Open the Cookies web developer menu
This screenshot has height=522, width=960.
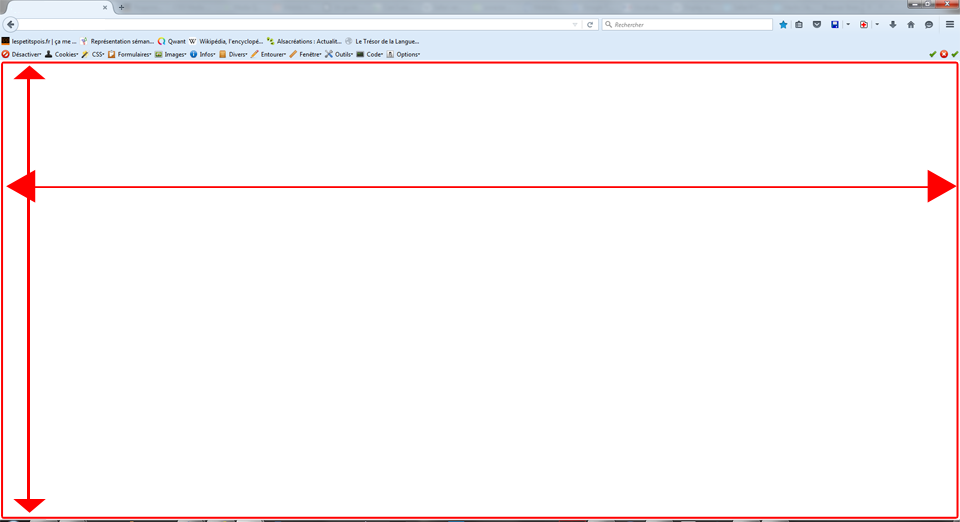click(61, 54)
